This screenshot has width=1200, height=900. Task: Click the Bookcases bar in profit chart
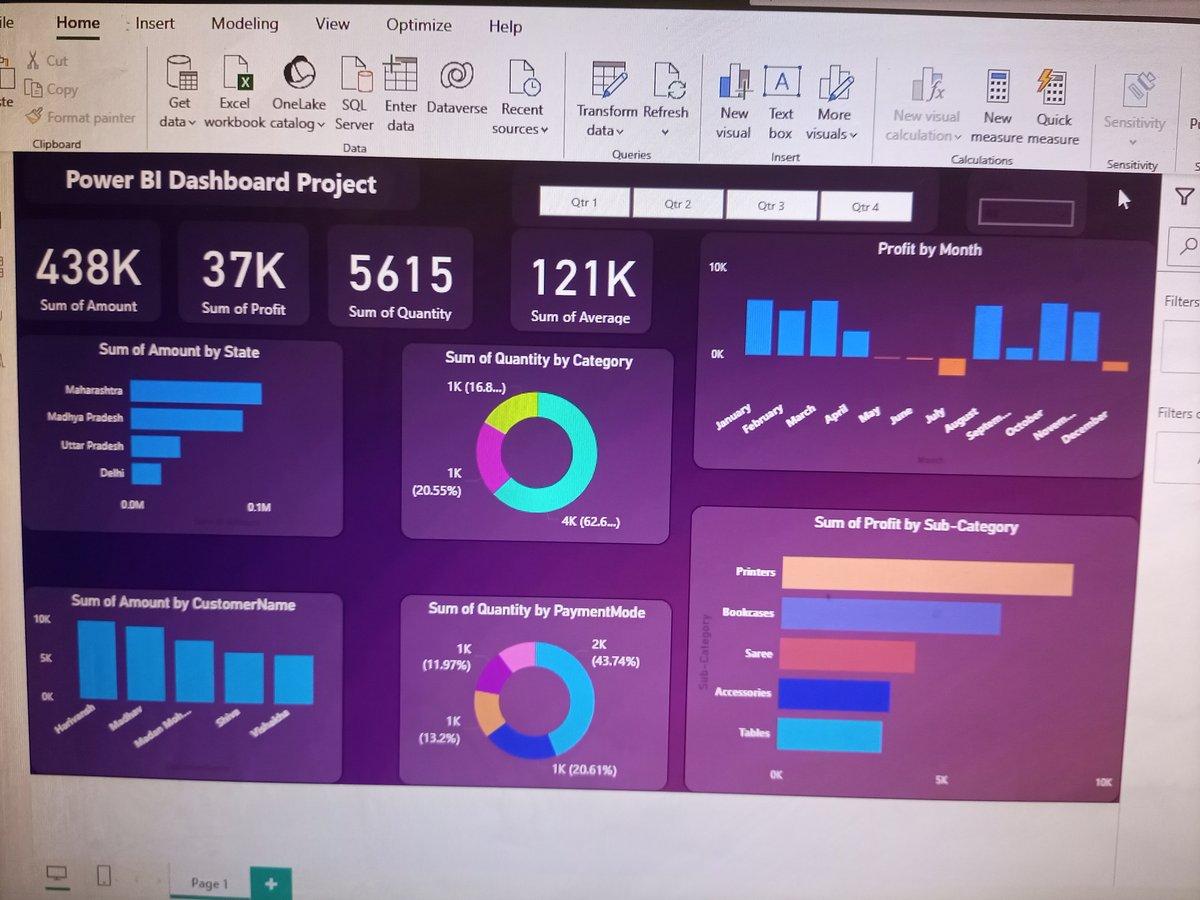tap(890, 617)
